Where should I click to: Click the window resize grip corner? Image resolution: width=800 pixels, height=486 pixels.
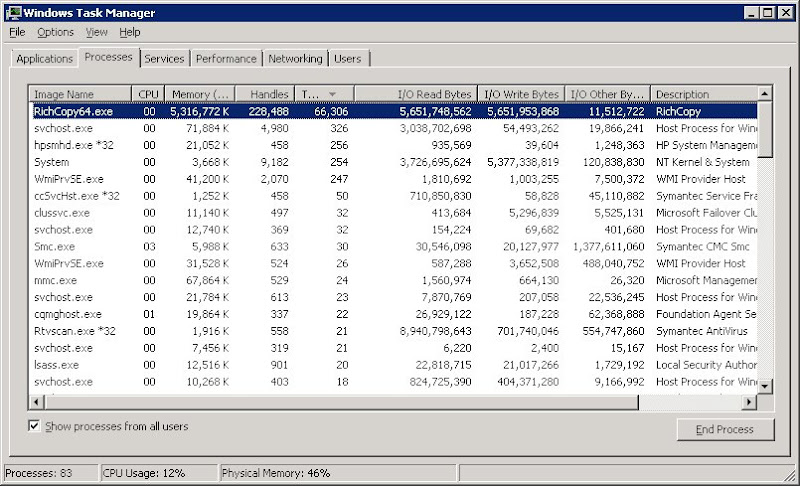point(790,475)
